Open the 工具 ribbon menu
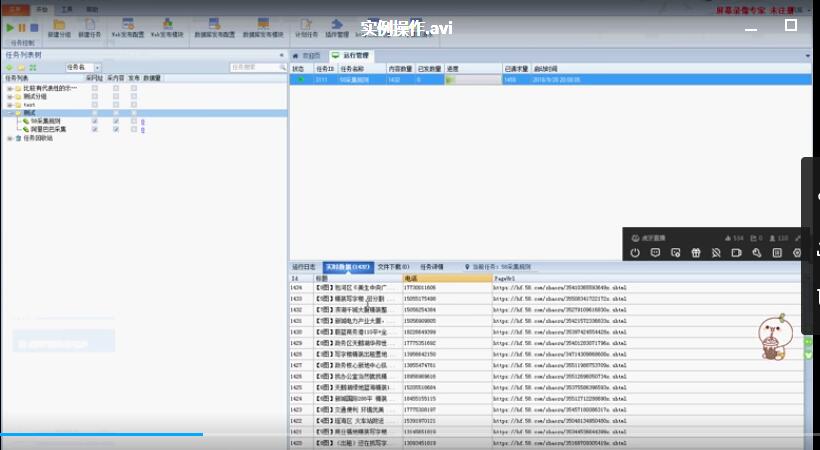The height and width of the screenshot is (450, 820). [66, 8]
